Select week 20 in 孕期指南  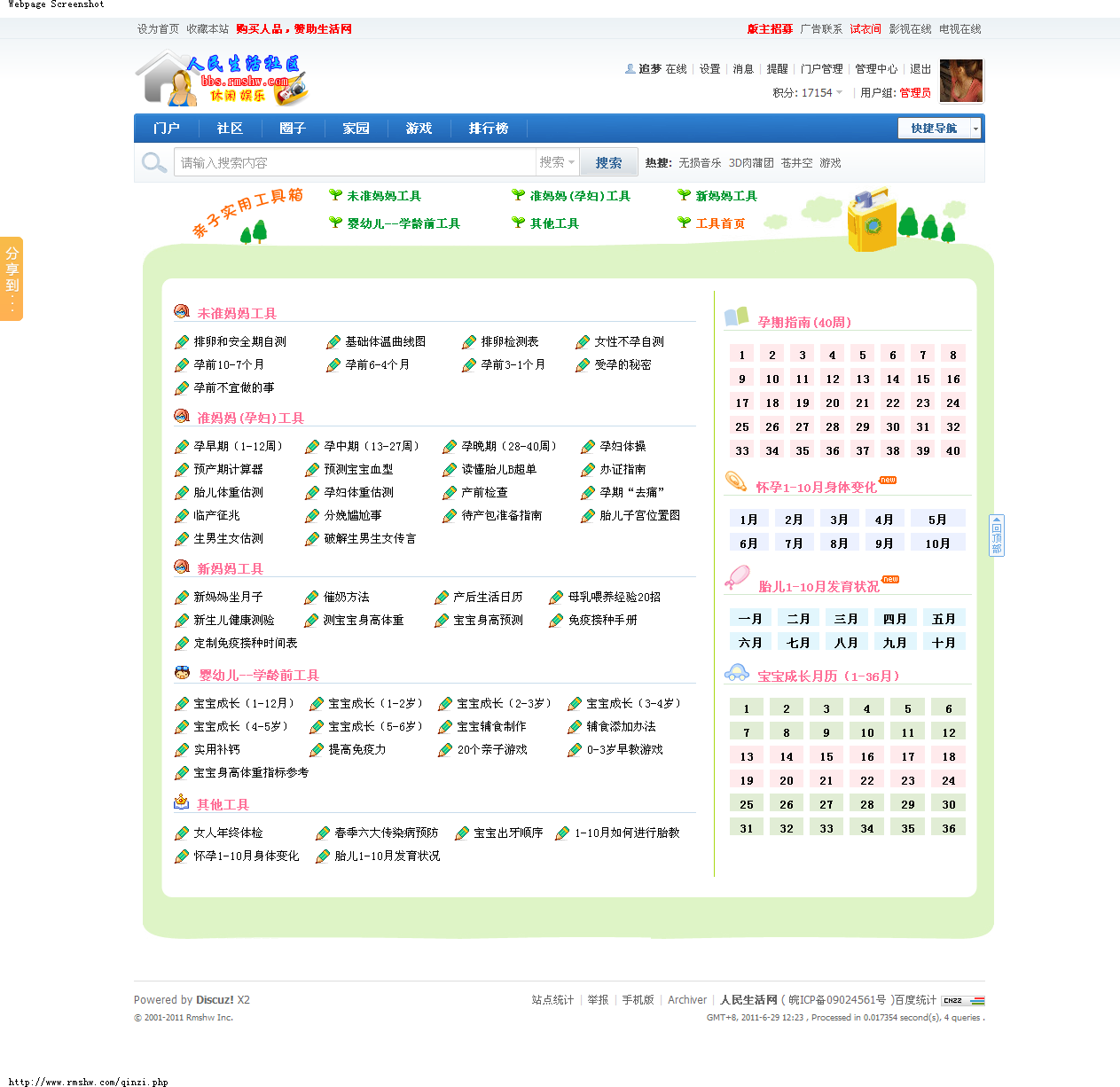(x=833, y=403)
